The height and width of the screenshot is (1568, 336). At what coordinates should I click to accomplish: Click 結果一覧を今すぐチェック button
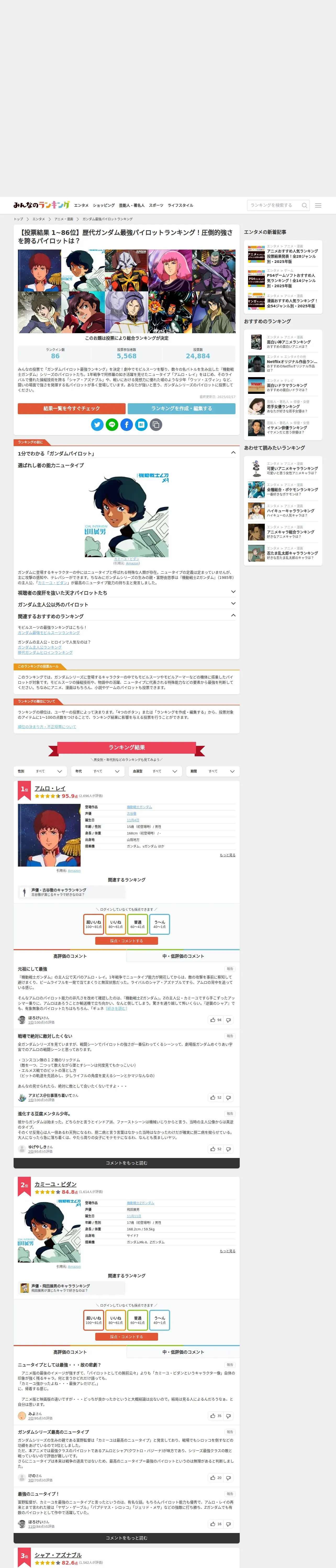pos(71,408)
